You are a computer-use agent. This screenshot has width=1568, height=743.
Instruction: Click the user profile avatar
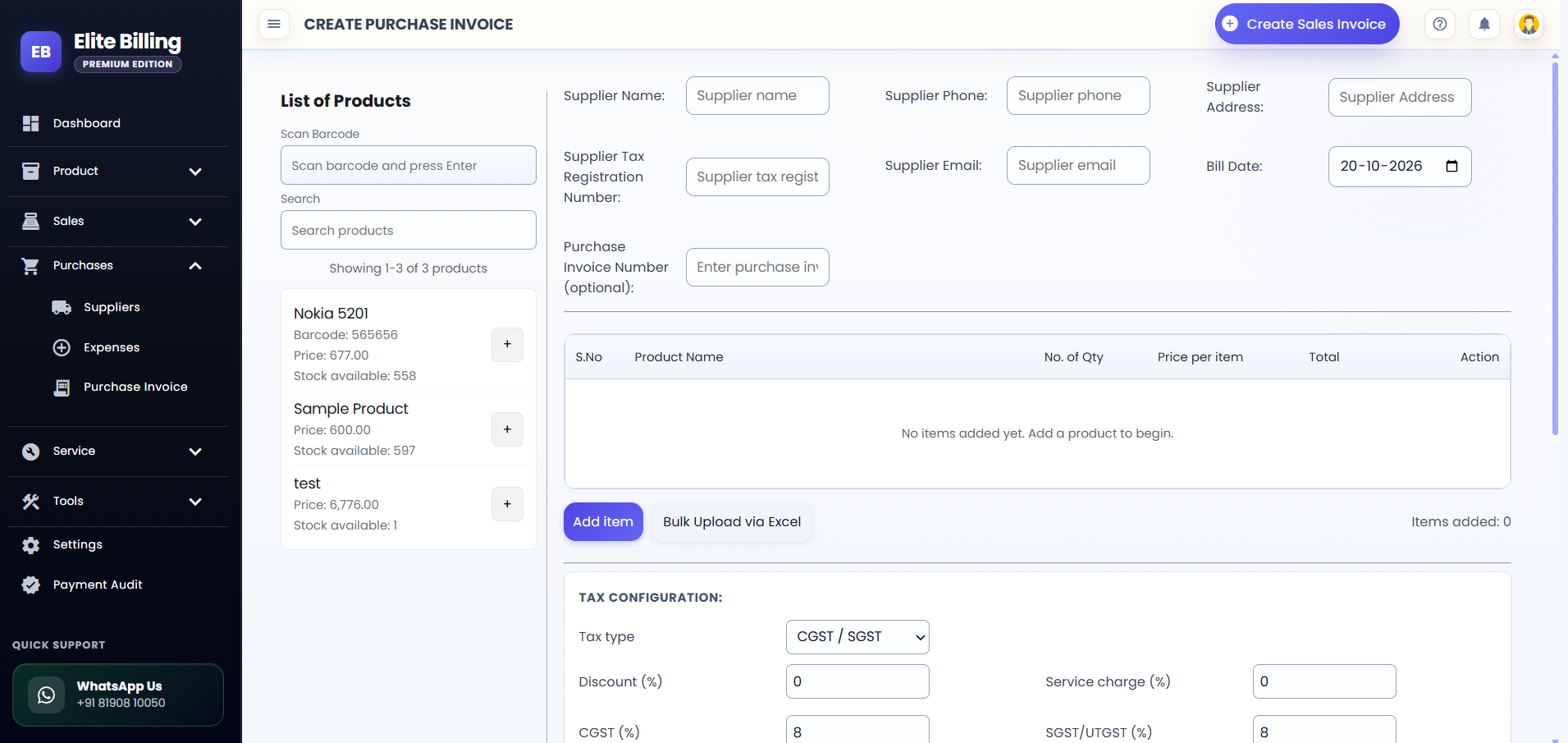click(1529, 24)
